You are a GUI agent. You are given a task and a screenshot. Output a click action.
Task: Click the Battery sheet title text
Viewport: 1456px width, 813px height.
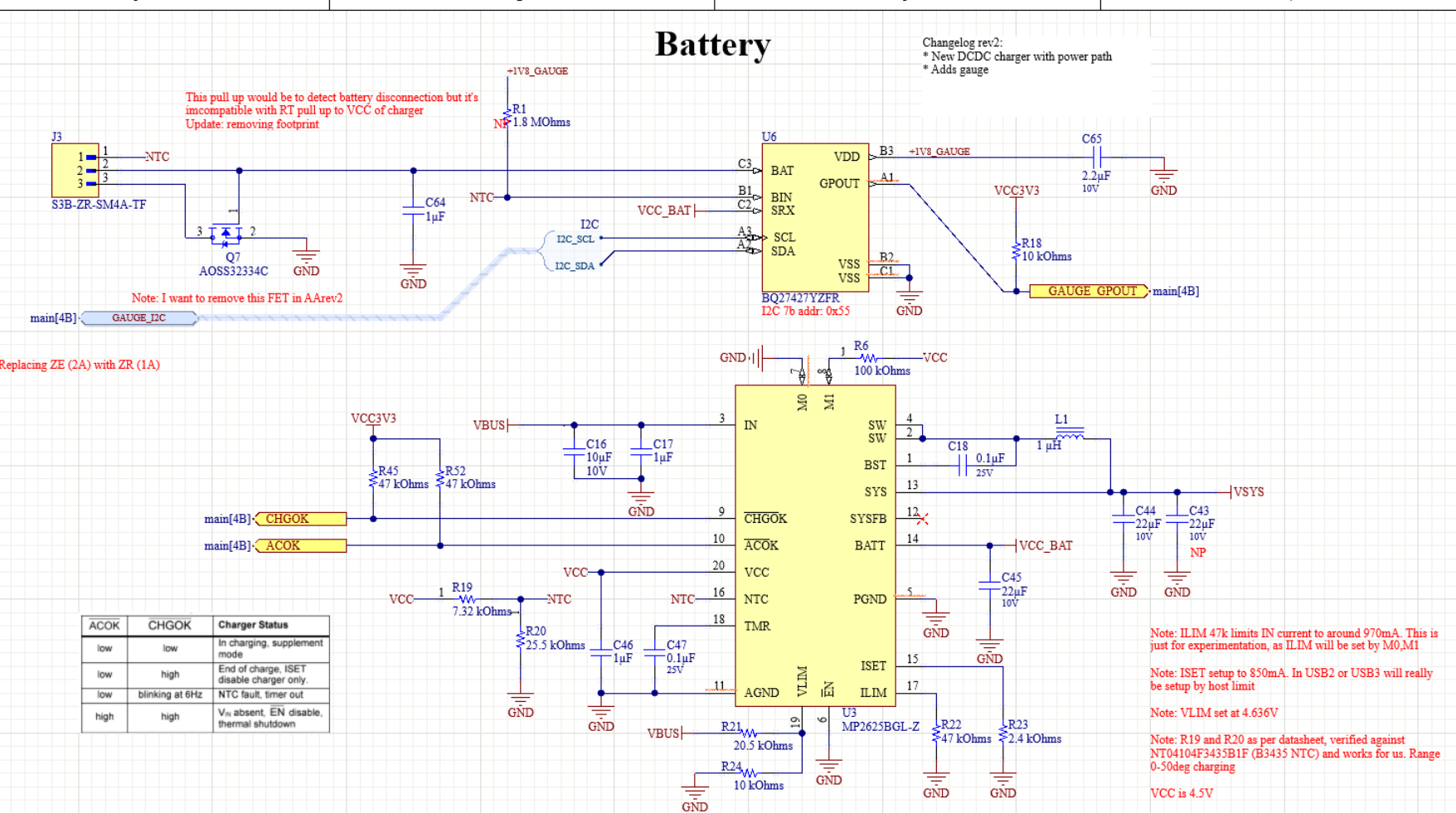tap(712, 45)
